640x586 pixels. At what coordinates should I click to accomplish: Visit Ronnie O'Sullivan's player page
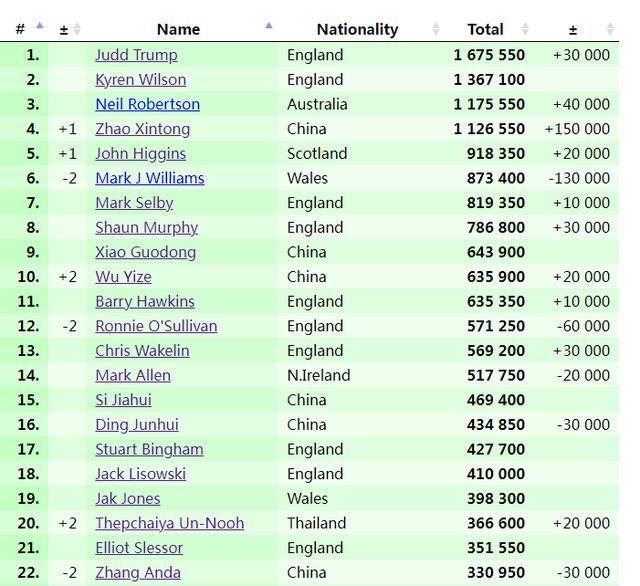point(155,326)
